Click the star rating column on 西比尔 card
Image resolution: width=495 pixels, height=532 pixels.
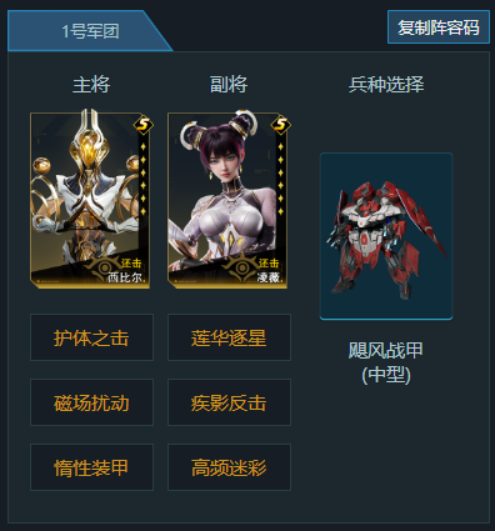point(143,179)
